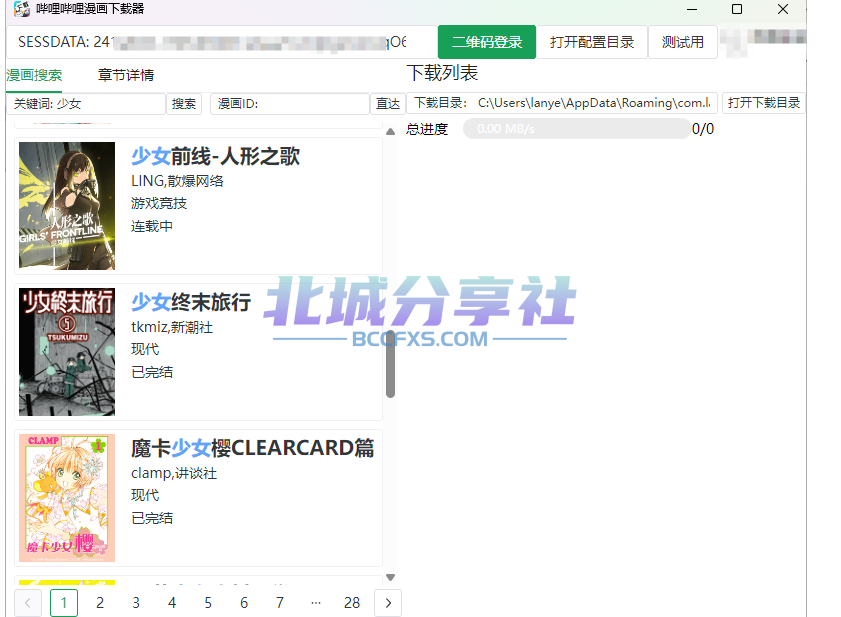The image size is (841, 617).
Task: Click the 二维码登录 QR login button
Action: (x=486, y=42)
